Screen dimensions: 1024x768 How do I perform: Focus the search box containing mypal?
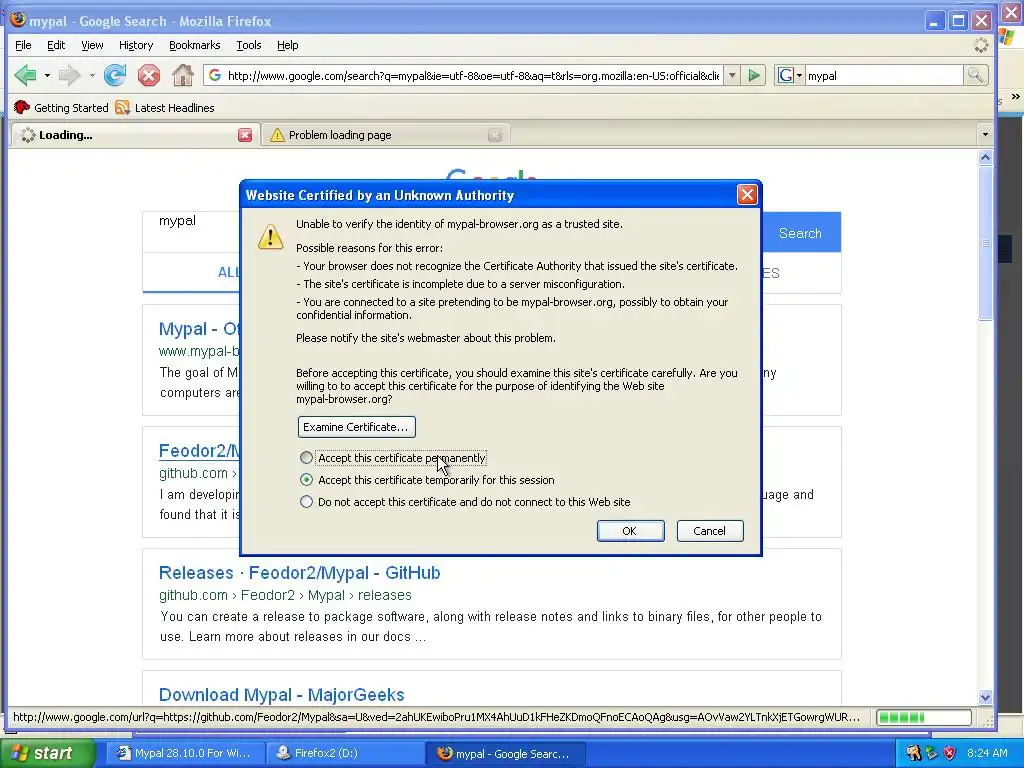[x=884, y=76]
